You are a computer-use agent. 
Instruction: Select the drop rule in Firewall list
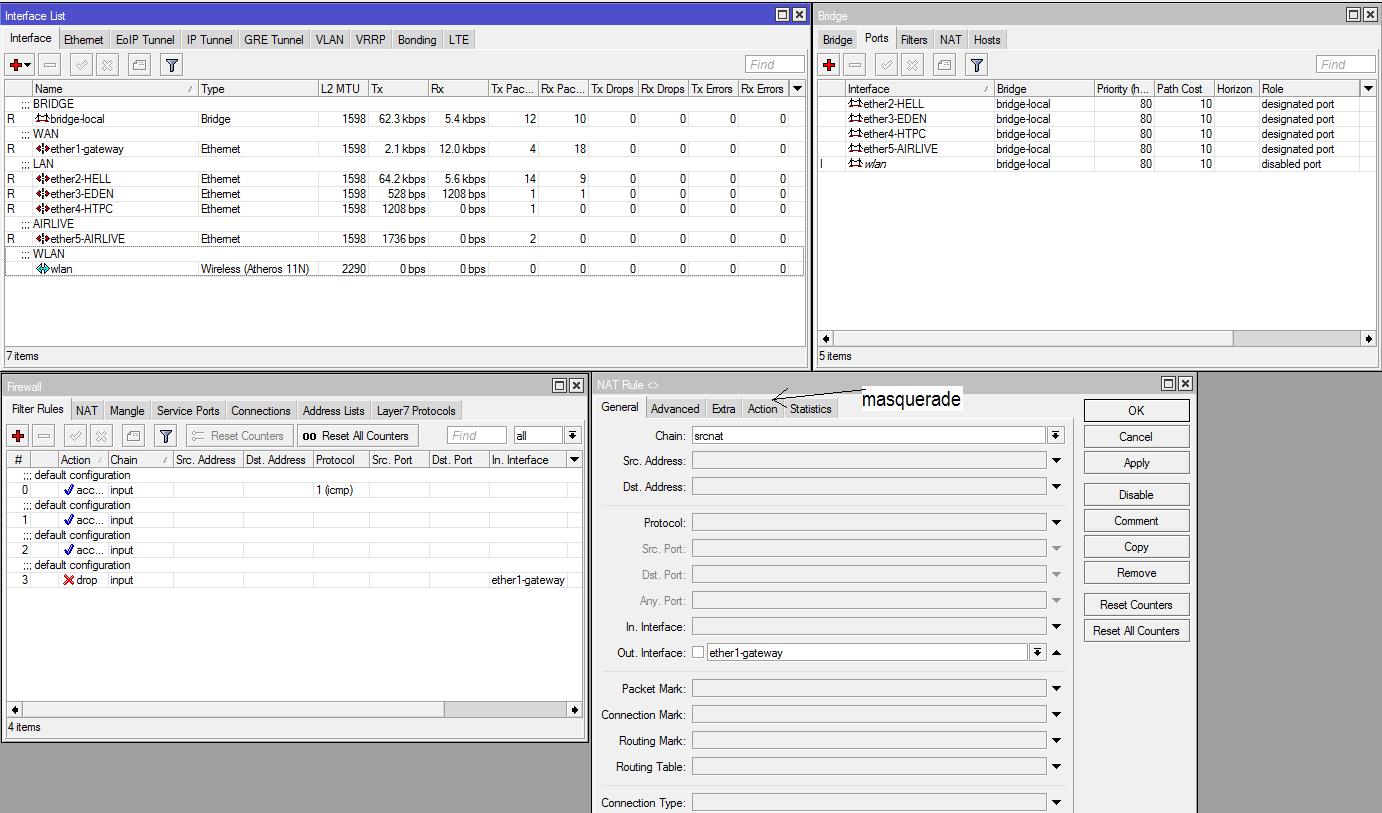coord(294,580)
